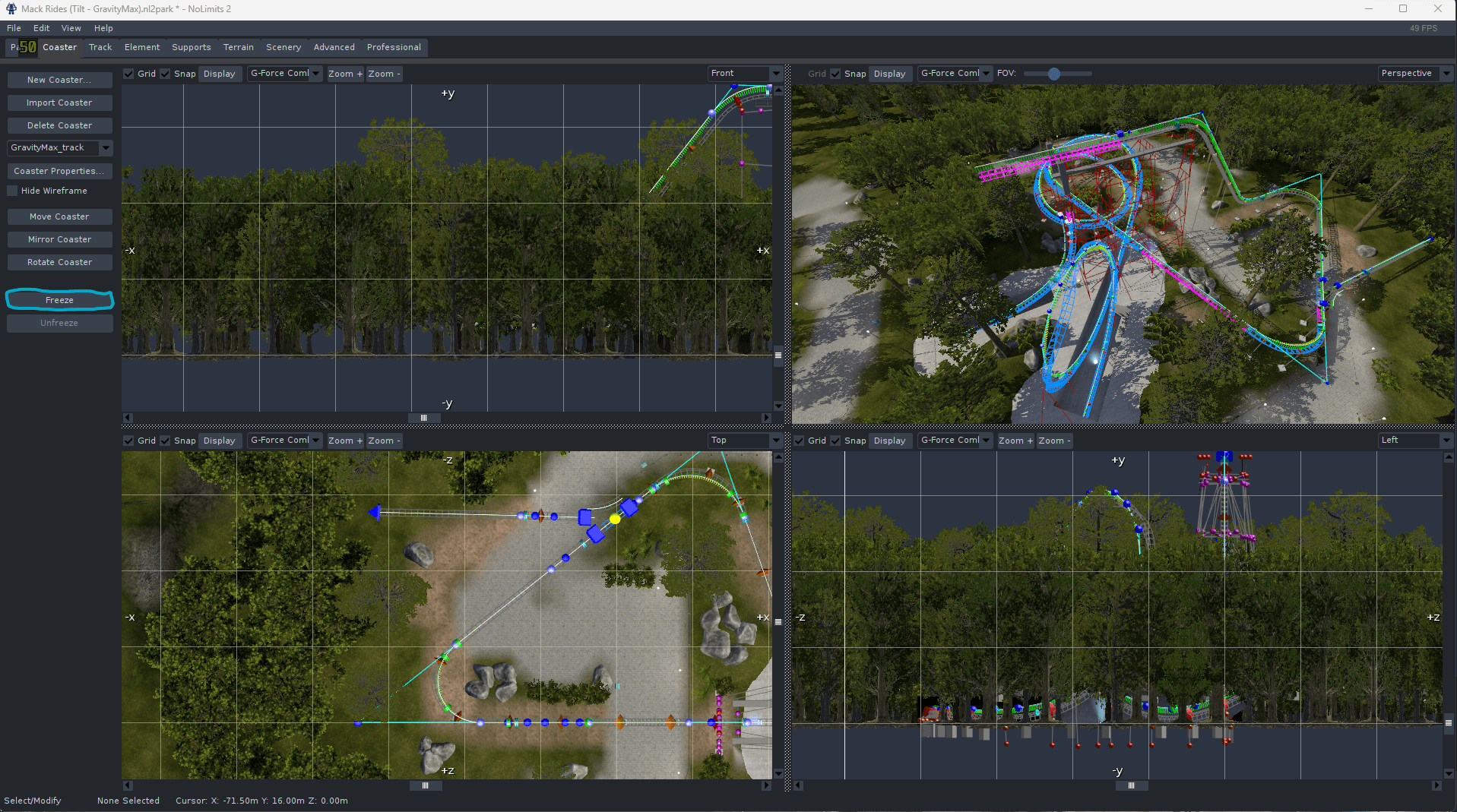
Task: Switch to the Advanced tab
Action: point(334,47)
